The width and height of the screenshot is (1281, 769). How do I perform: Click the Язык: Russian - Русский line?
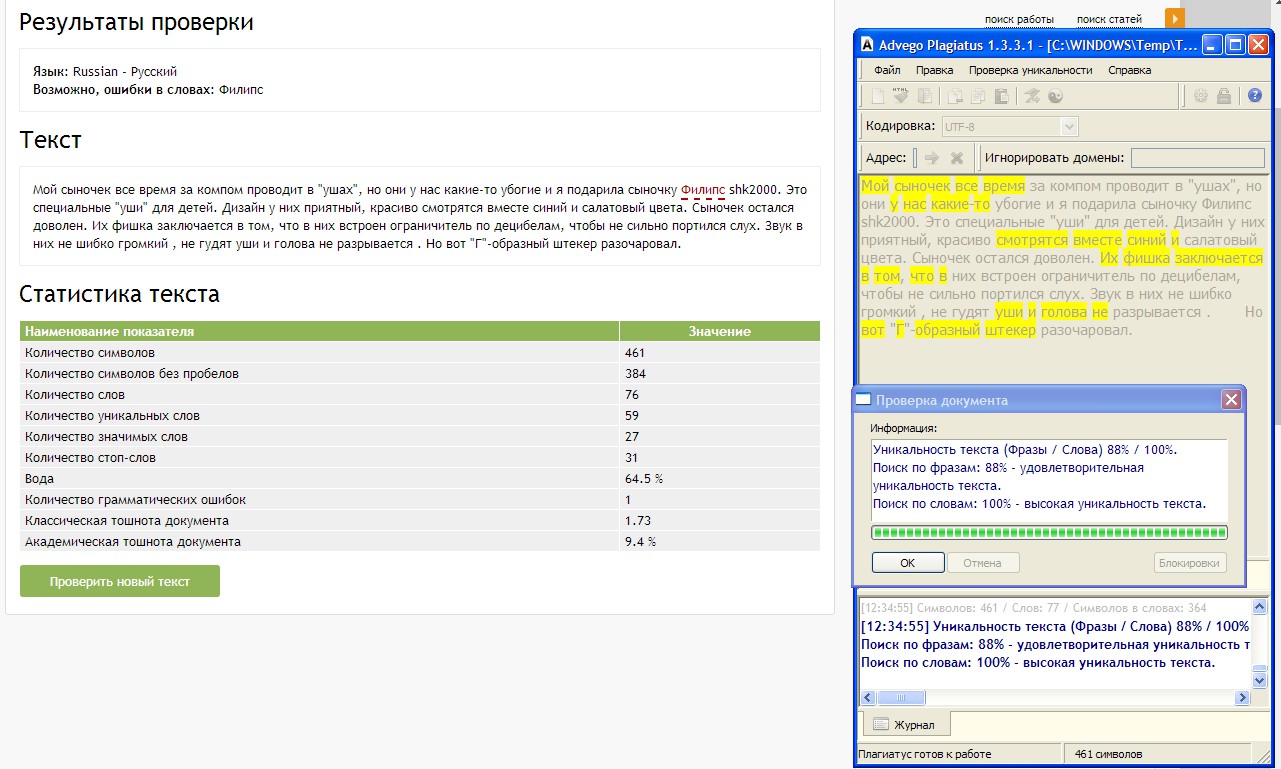tap(105, 72)
